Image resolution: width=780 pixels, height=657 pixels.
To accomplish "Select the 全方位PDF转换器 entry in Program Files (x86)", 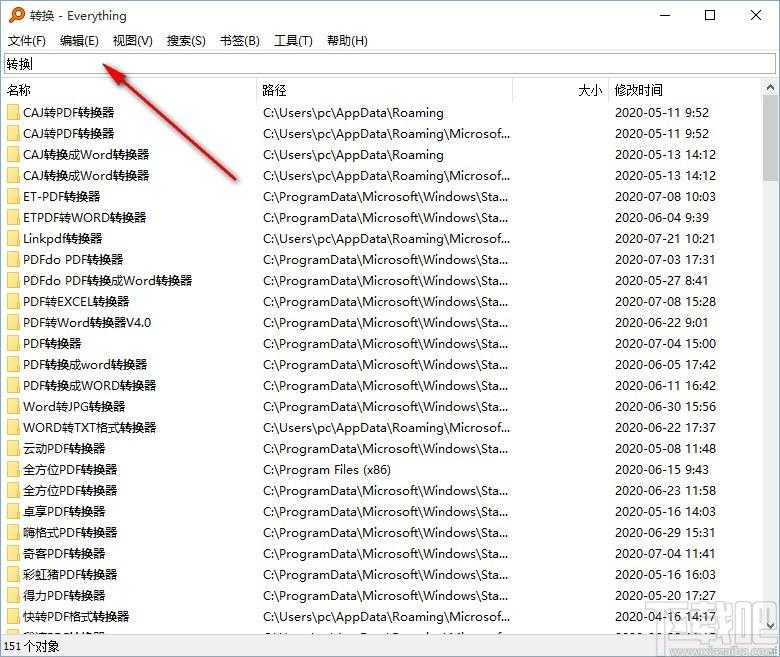I will (x=70, y=469).
